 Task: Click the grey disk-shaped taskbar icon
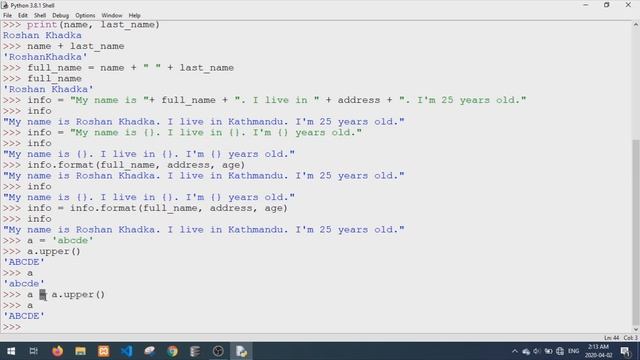click(x=149, y=351)
